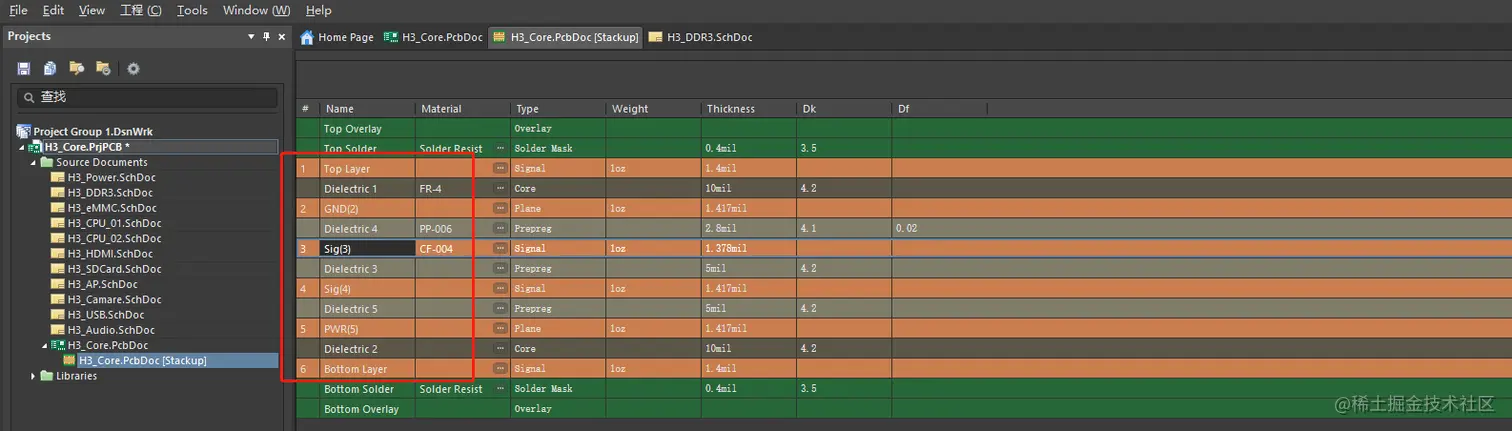The height and width of the screenshot is (431, 1512).
Task: Click the Save Project icon in Projects panel
Action: pos(24,68)
